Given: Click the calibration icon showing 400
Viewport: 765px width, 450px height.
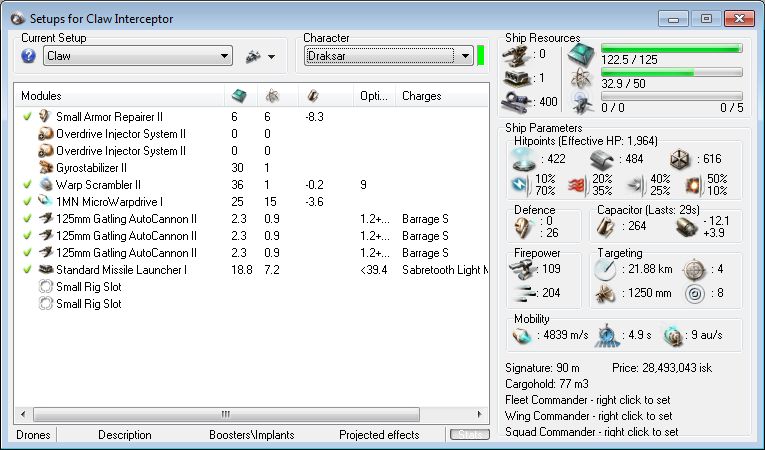Looking at the screenshot, I should 517,102.
